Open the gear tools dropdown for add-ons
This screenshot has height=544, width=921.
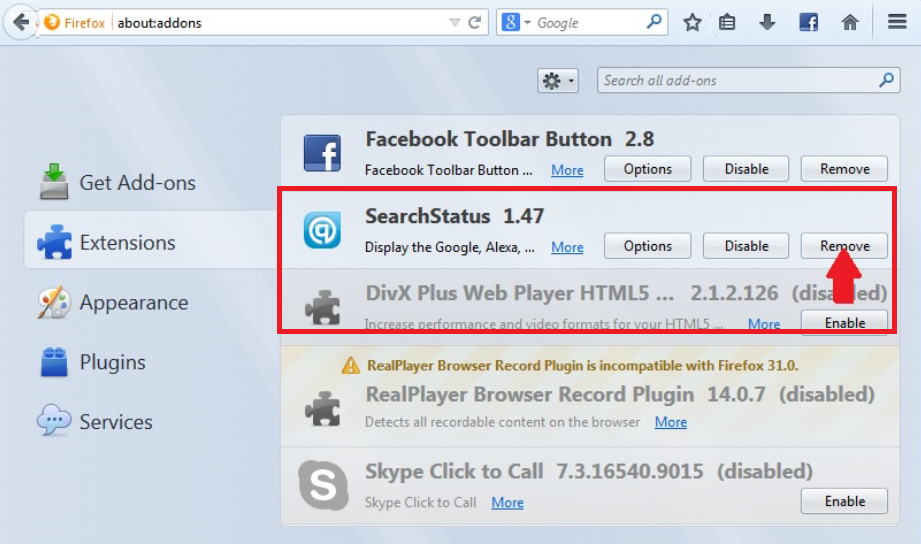(x=558, y=81)
